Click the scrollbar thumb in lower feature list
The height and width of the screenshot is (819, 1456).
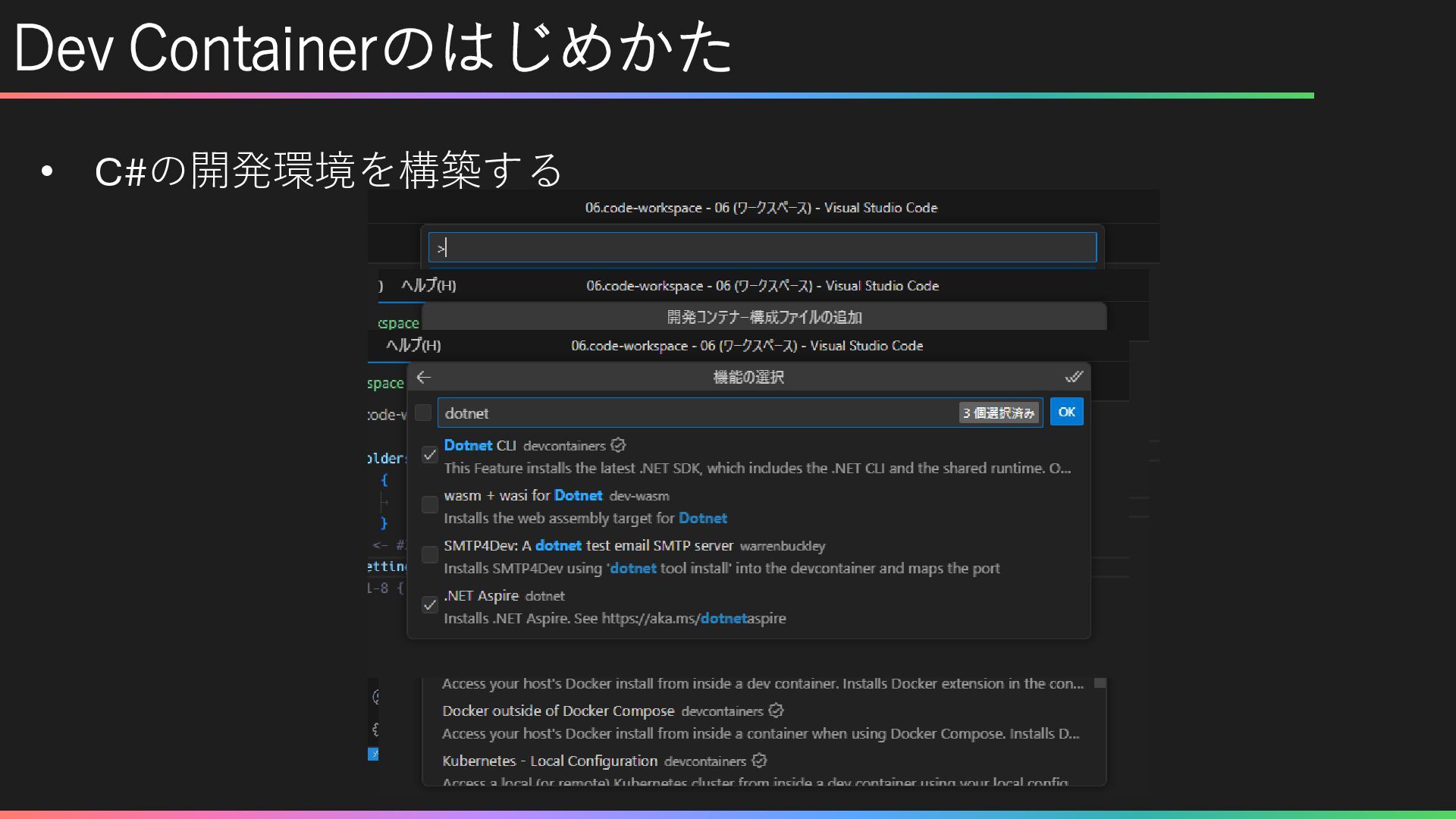1100,683
